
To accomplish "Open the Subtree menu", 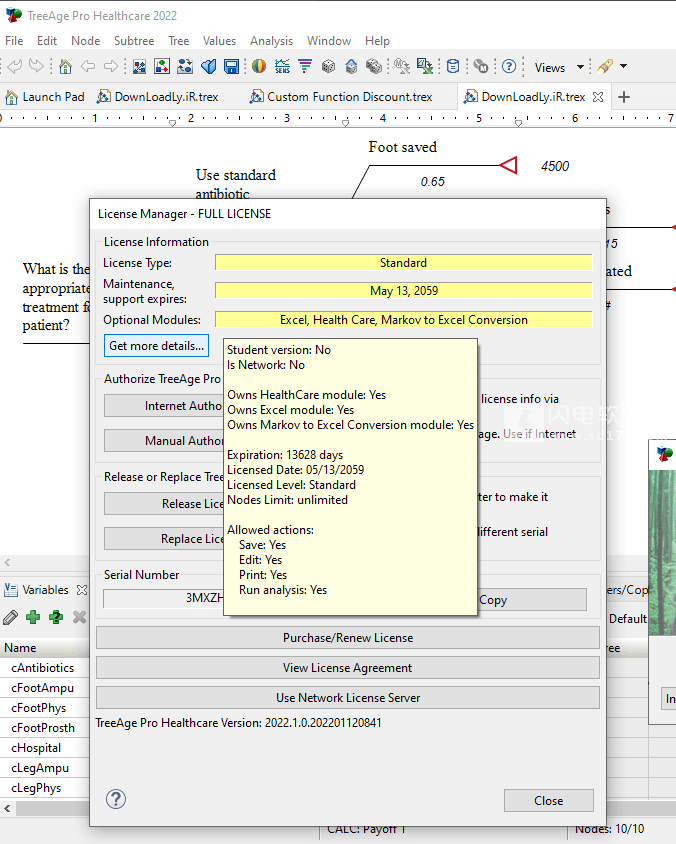I will (x=134, y=41).
